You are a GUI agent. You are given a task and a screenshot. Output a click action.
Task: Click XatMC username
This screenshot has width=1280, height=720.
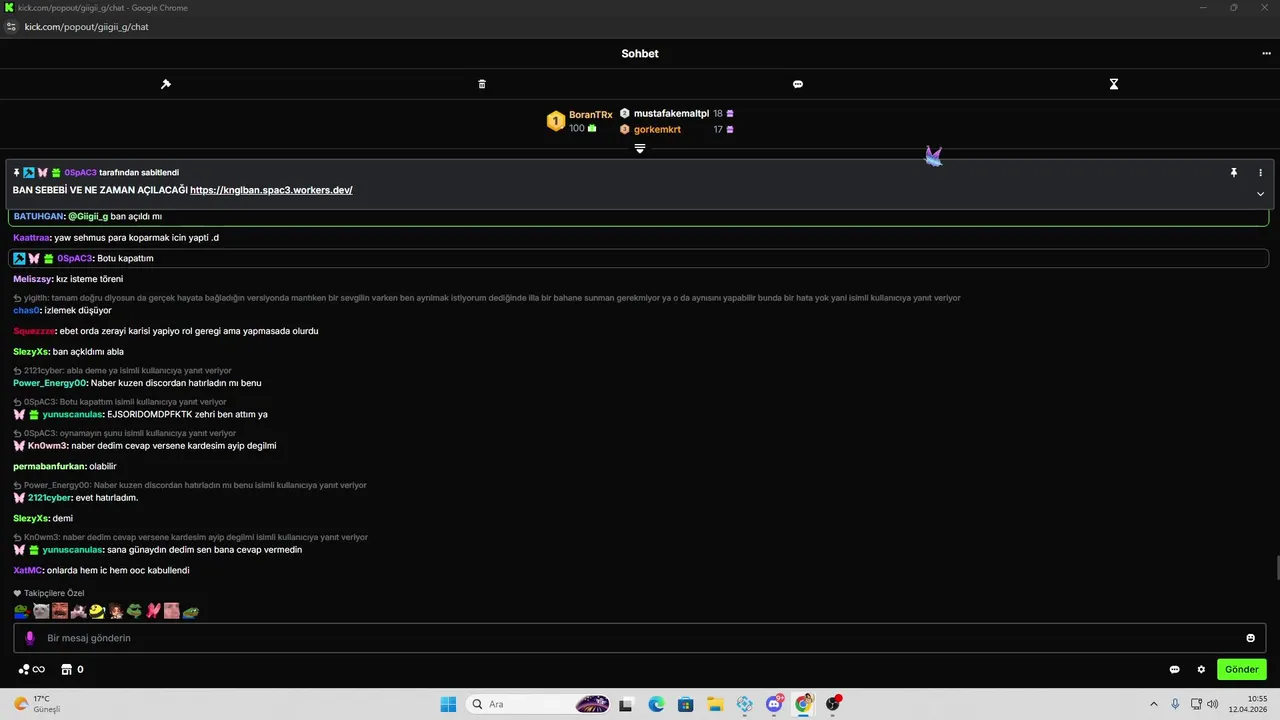pos(27,570)
